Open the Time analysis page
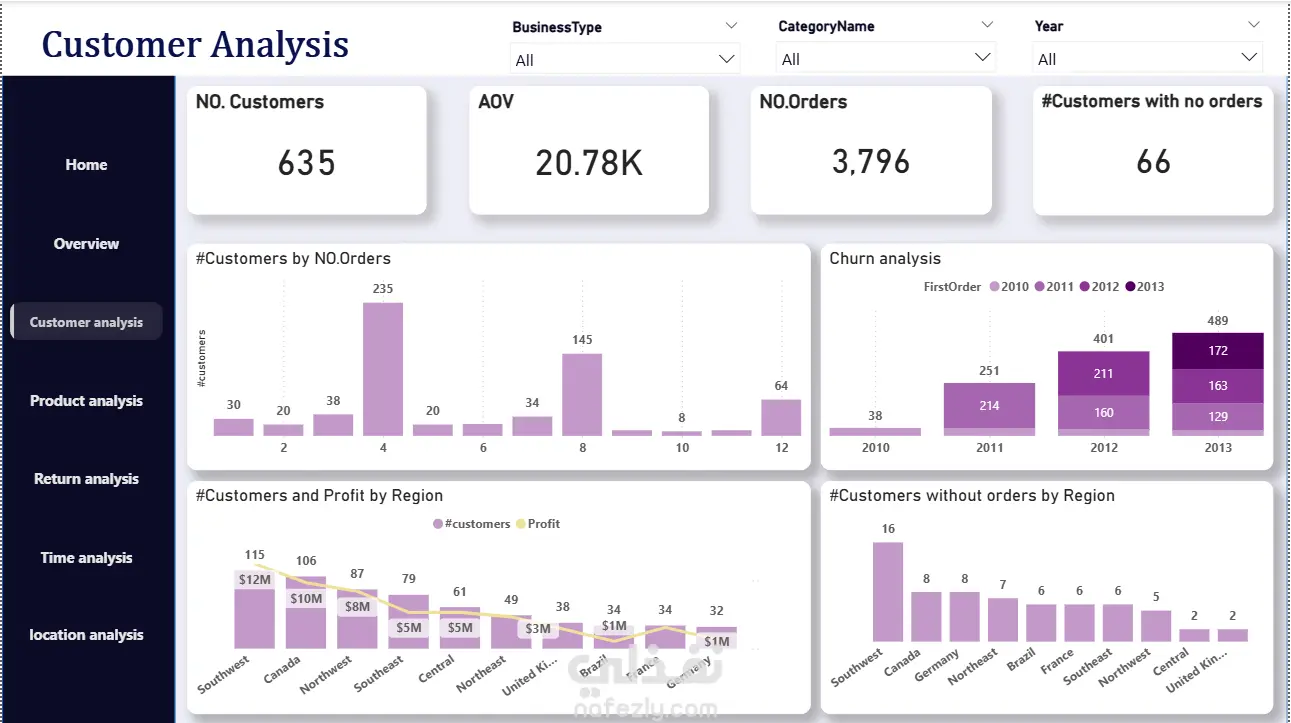The image size is (1291, 723). point(86,558)
